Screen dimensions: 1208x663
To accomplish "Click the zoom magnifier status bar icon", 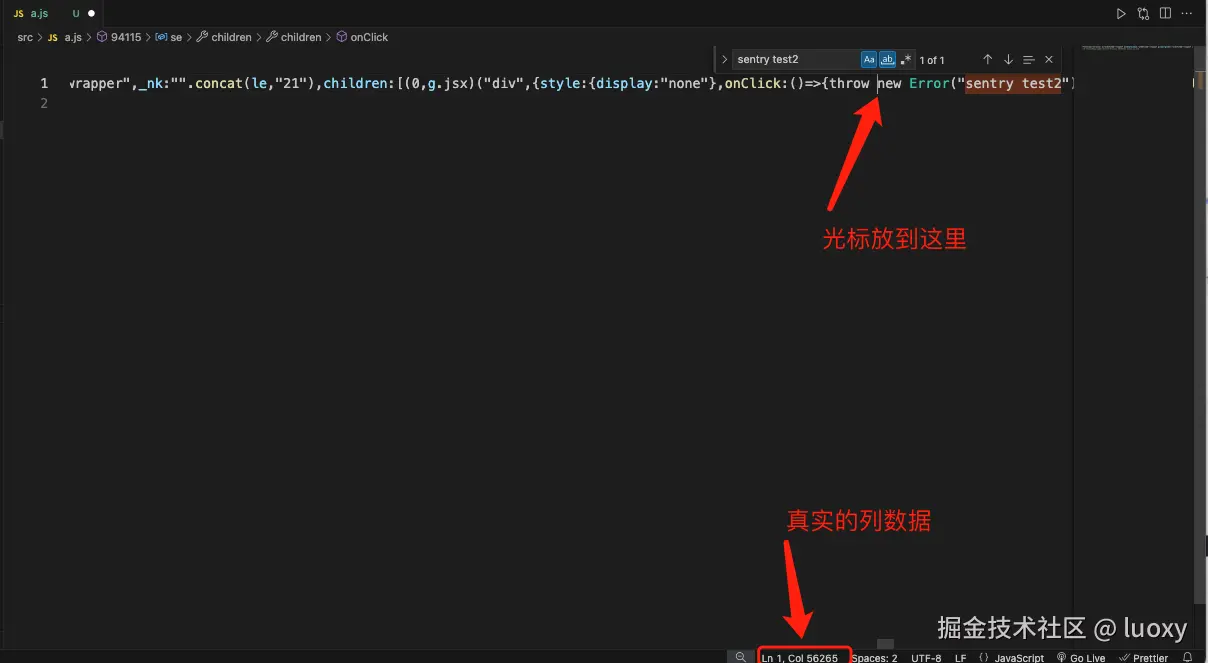I will [x=740, y=657].
